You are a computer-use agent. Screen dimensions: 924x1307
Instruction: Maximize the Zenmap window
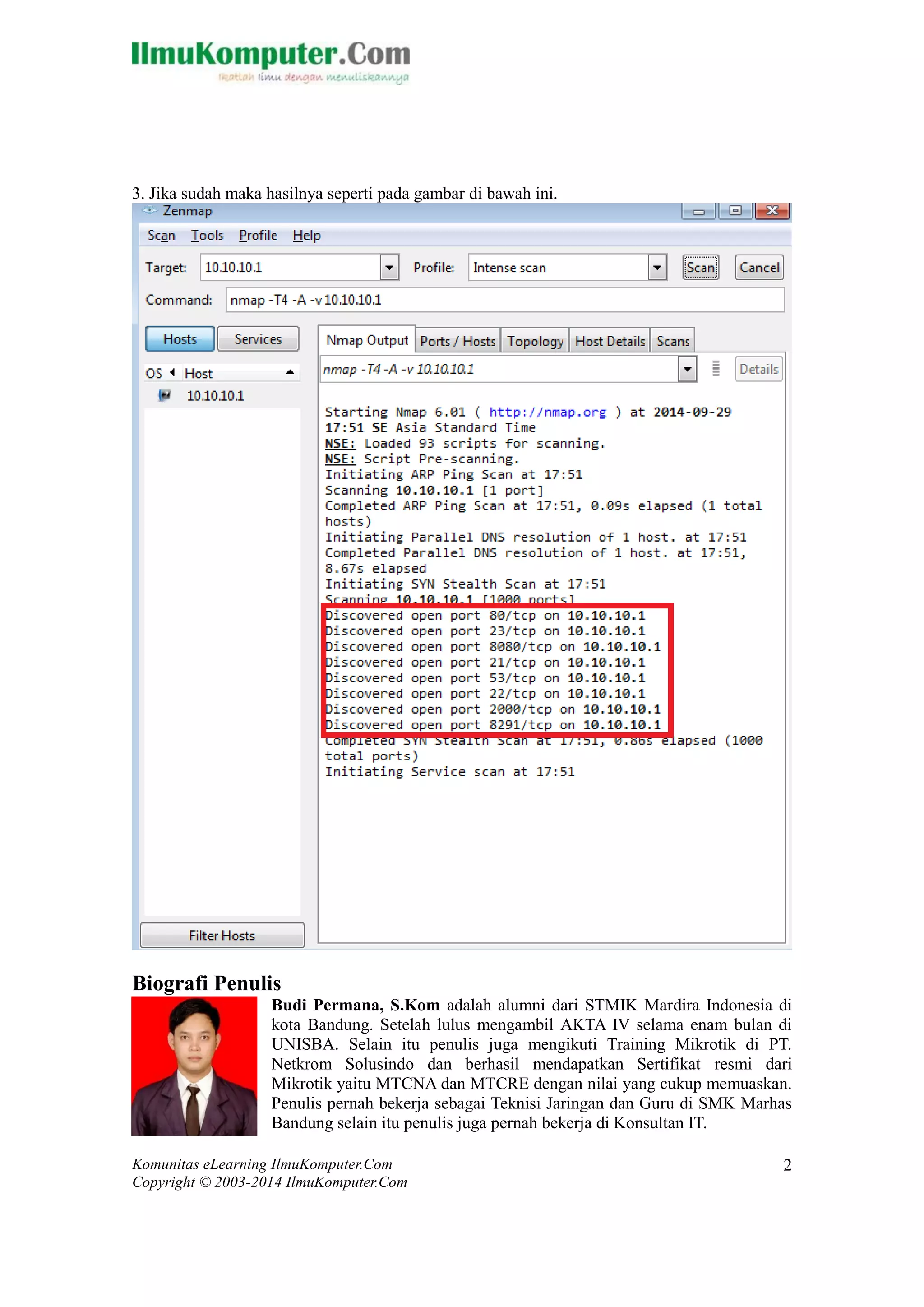735,211
